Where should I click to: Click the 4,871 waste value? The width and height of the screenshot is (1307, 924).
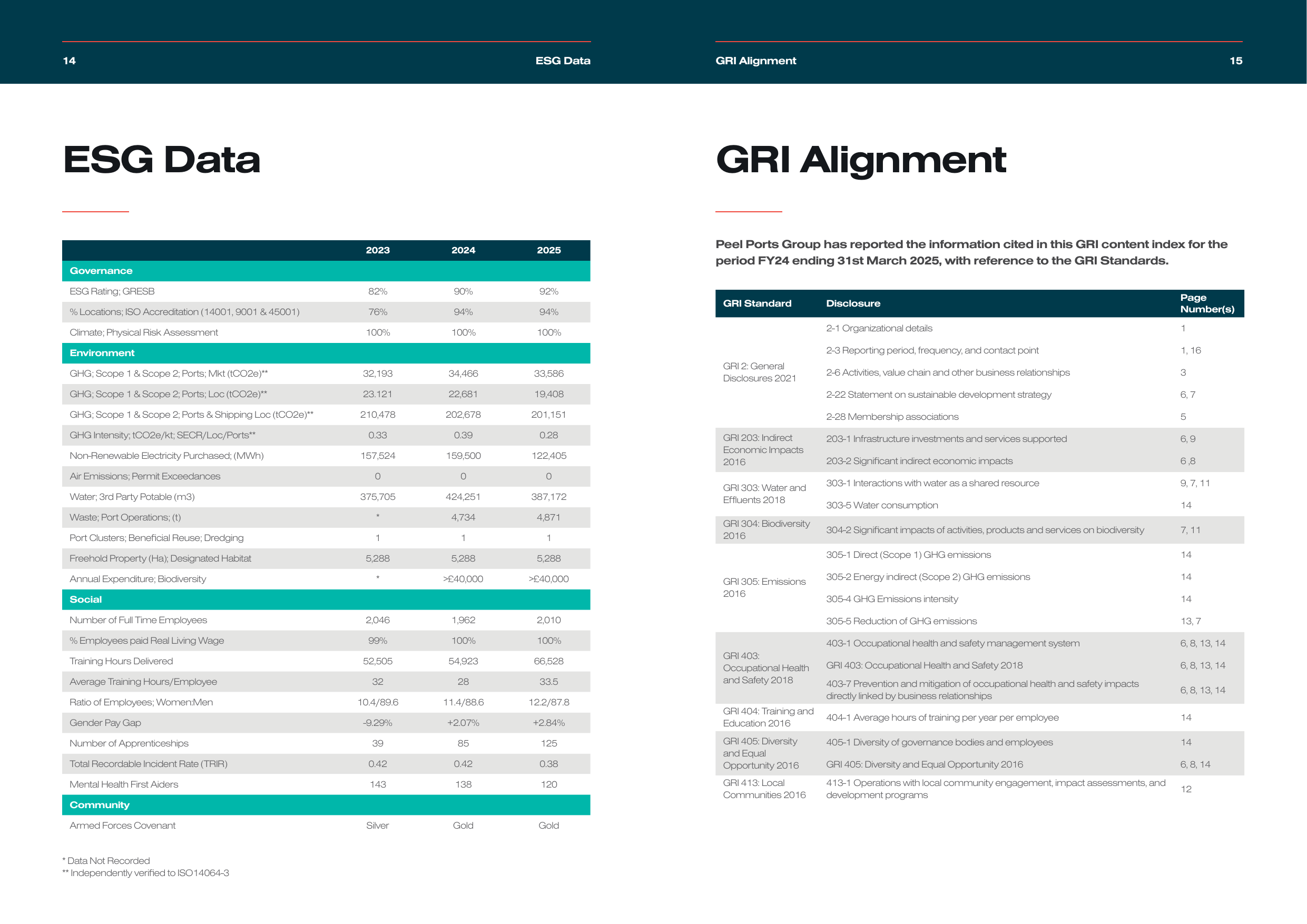(549, 517)
